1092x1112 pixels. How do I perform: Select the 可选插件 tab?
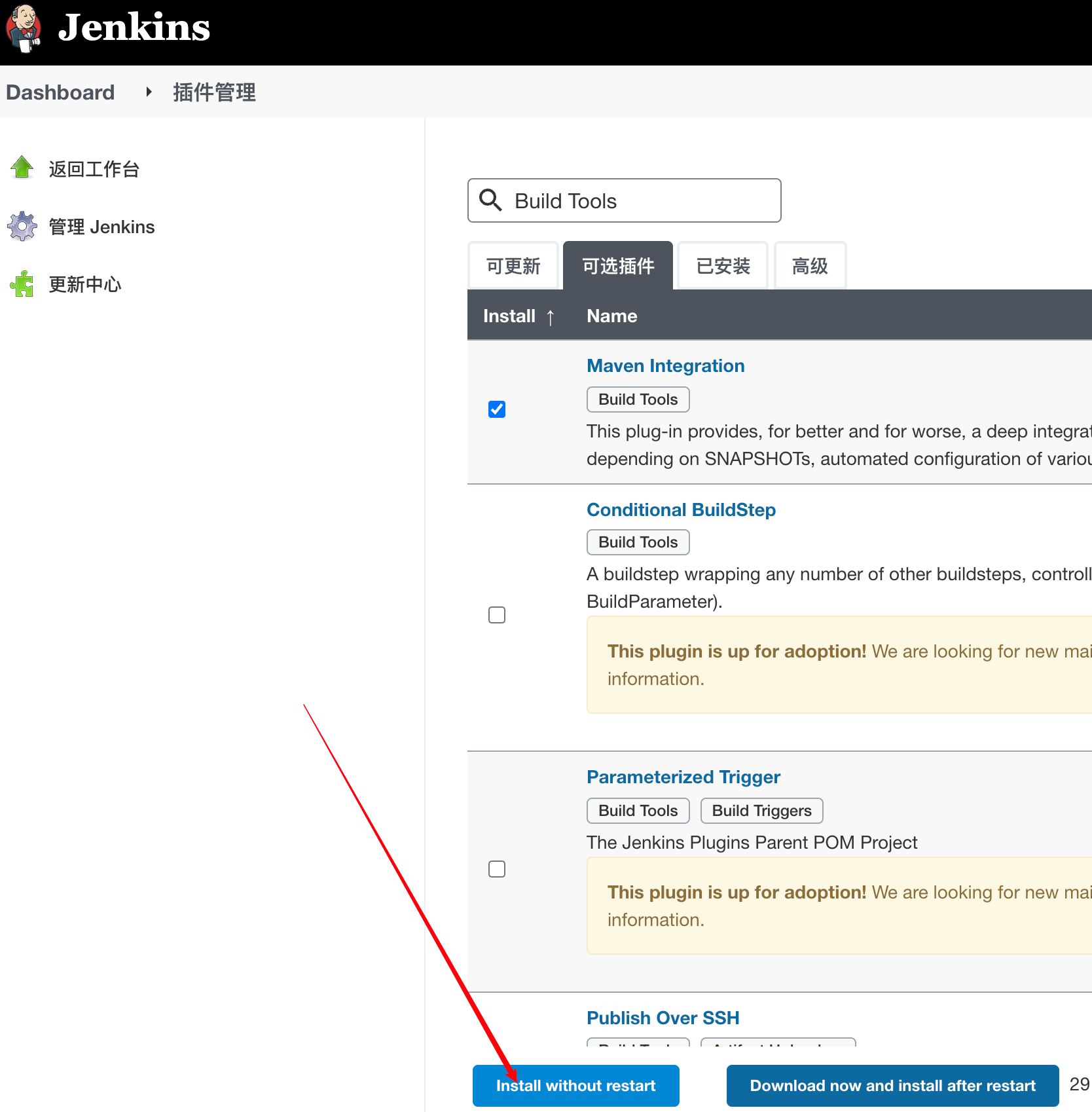[x=618, y=266]
